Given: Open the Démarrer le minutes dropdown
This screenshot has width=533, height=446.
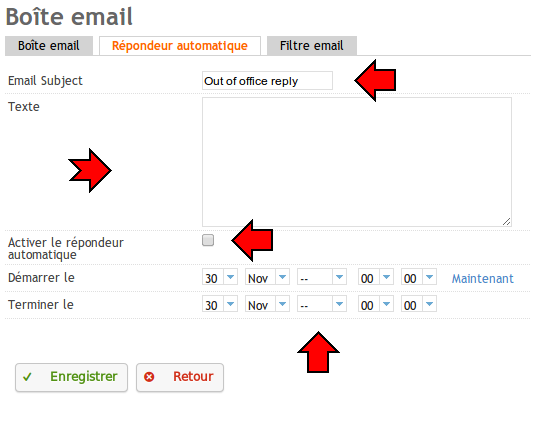Looking at the screenshot, I should tap(419, 277).
